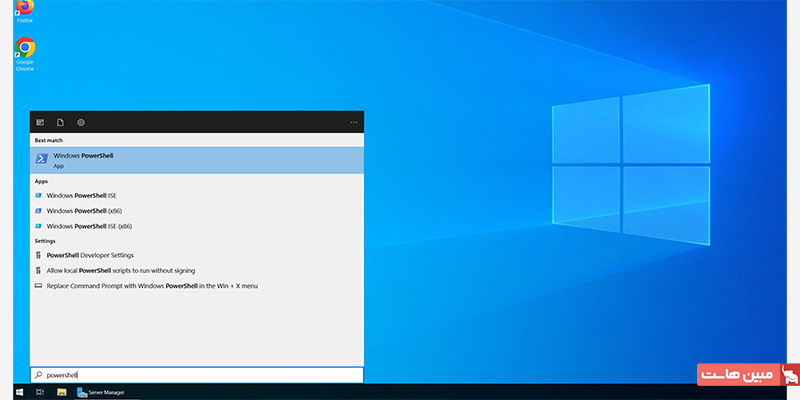Switch to Server Manager in the taskbar
This screenshot has height=400, width=800.
pyautogui.click(x=101, y=392)
